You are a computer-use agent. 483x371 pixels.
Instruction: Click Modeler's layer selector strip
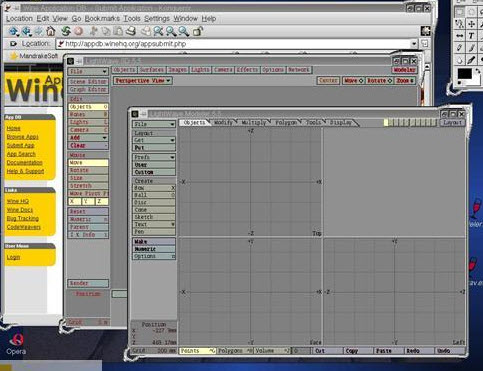pyautogui.click(x=410, y=123)
